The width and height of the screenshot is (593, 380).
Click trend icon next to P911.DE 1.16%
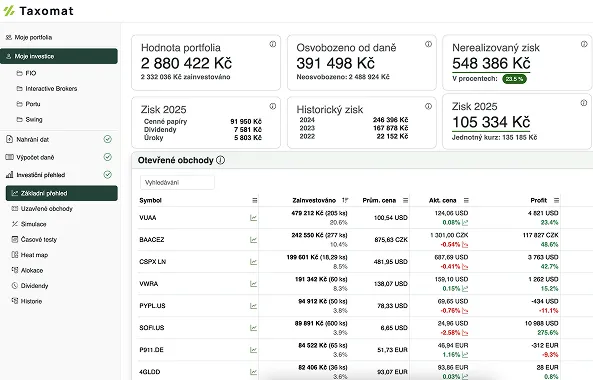[x=465, y=355]
